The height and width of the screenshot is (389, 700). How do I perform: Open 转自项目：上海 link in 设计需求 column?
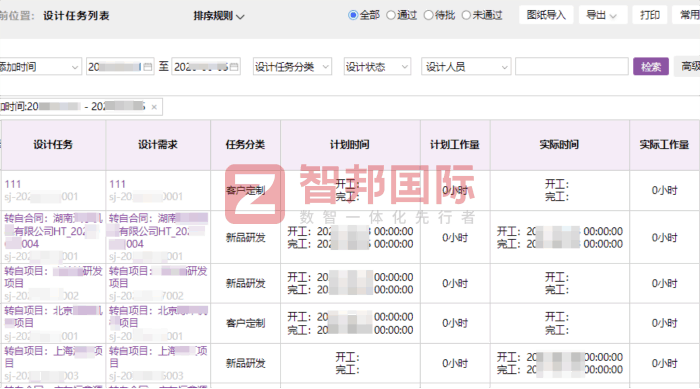(x=158, y=356)
